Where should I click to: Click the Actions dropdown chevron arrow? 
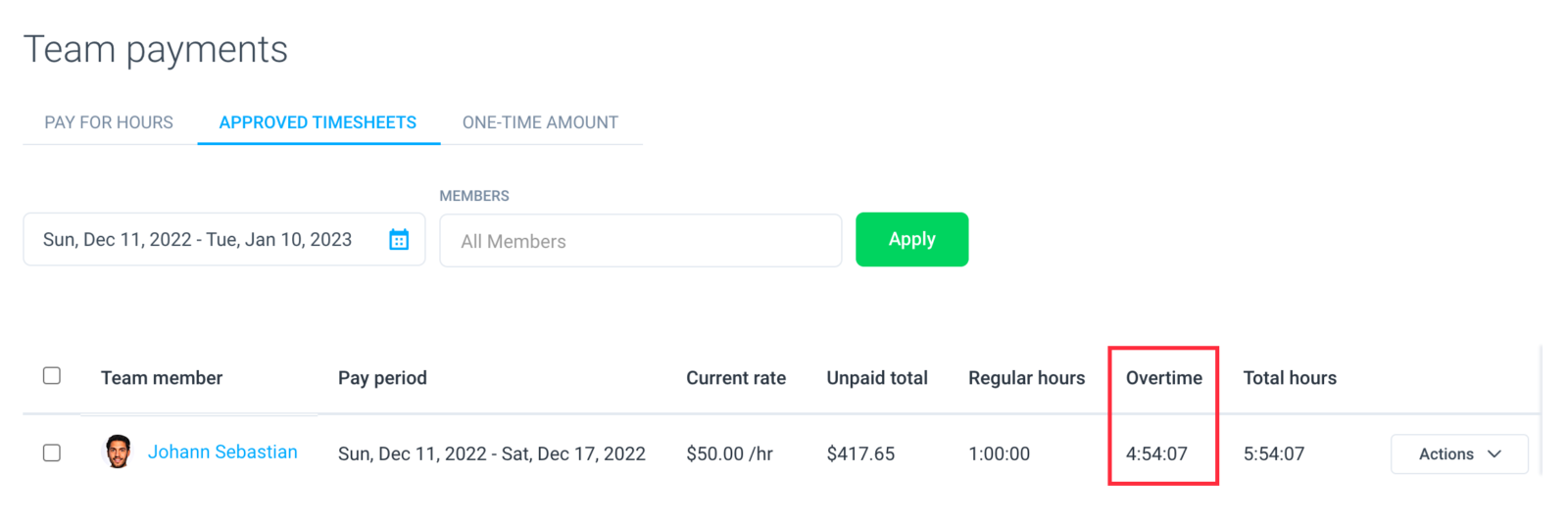(x=1494, y=453)
